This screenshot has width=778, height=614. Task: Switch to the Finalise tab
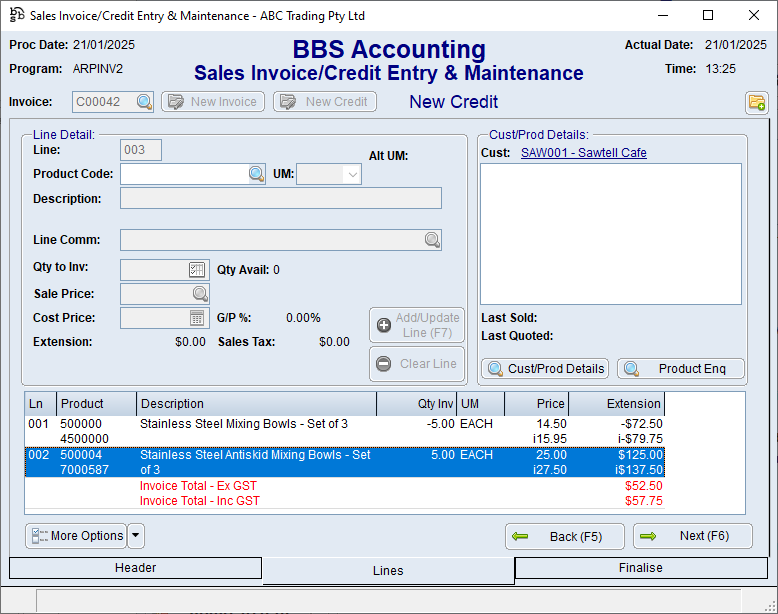[x=640, y=568]
